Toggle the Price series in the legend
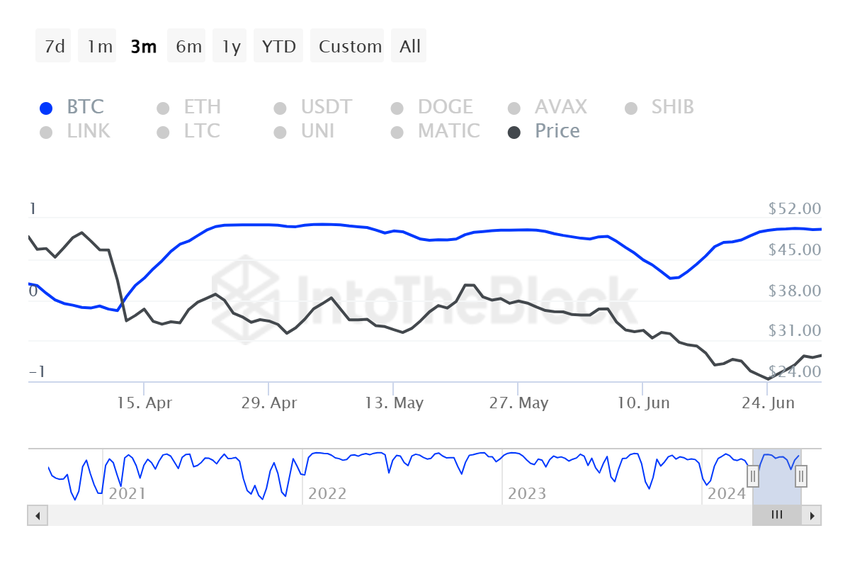The width and height of the screenshot is (850, 567). (x=544, y=131)
